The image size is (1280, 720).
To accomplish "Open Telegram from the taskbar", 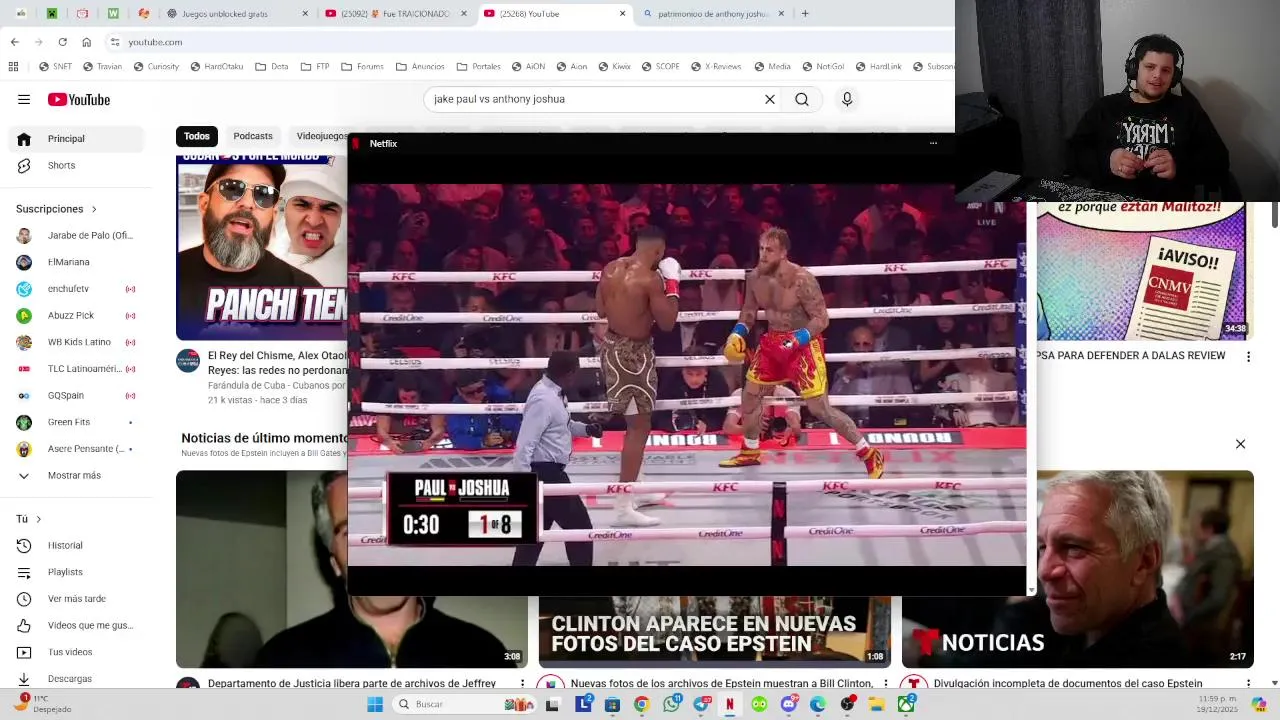I will [701, 704].
